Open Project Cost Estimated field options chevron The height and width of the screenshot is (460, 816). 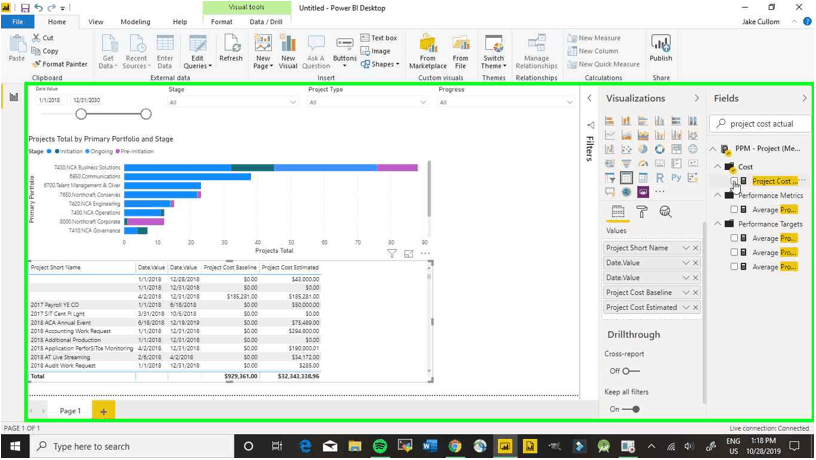tap(686, 307)
